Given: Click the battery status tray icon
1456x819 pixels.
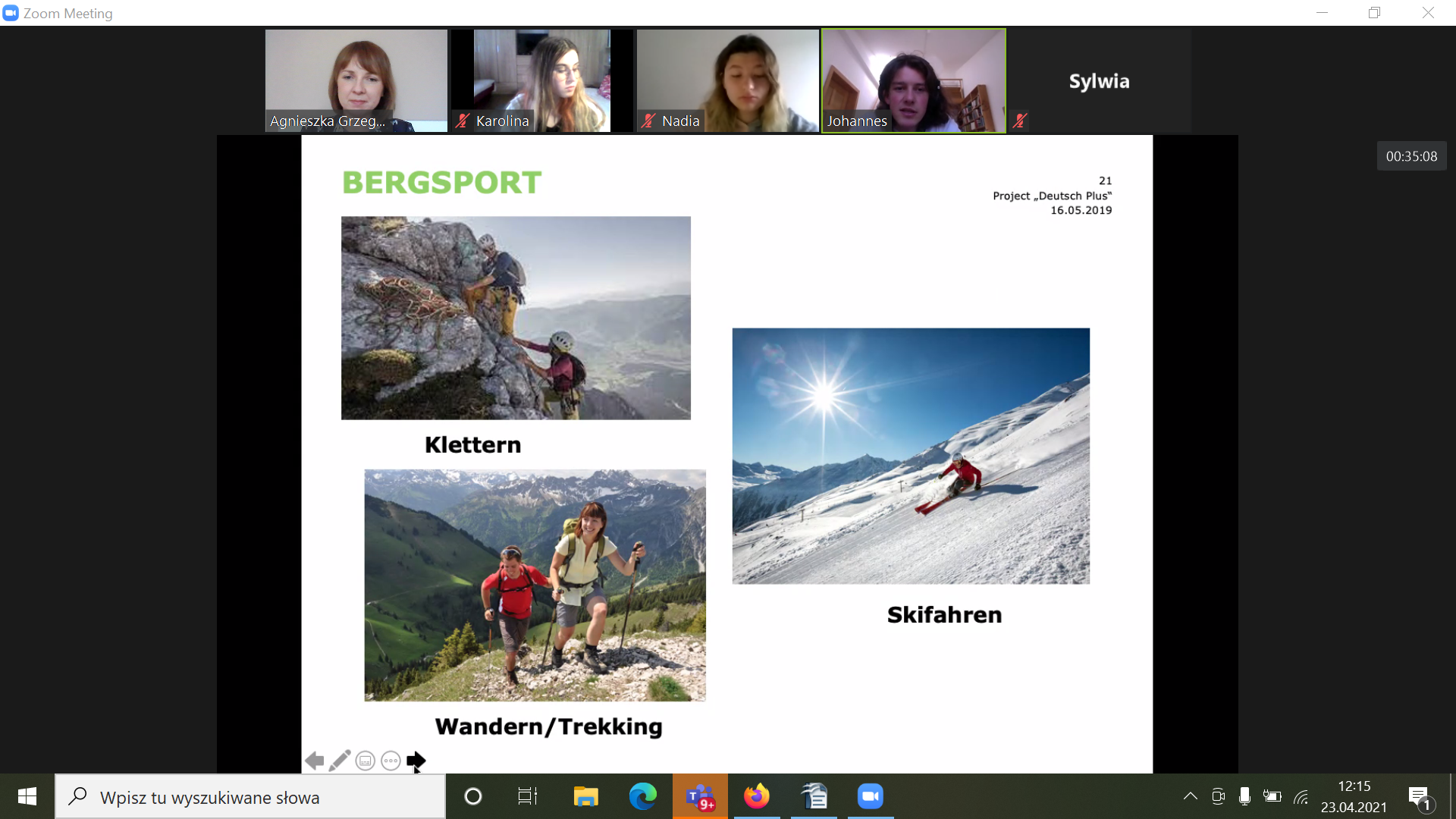Looking at the screenshot, I should click(1272, 796).
